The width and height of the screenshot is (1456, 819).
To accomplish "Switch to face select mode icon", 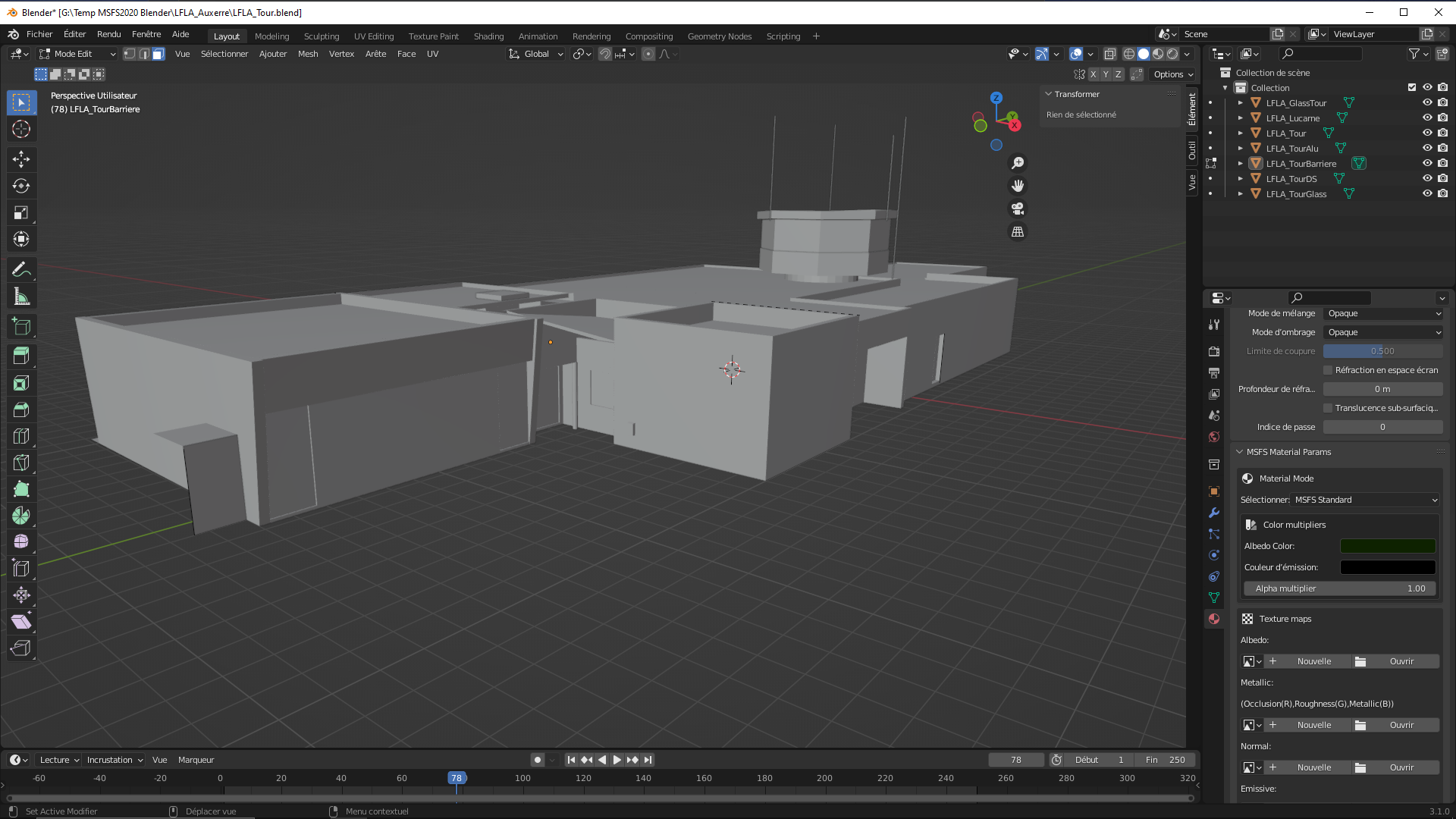I will click(158, 54).
